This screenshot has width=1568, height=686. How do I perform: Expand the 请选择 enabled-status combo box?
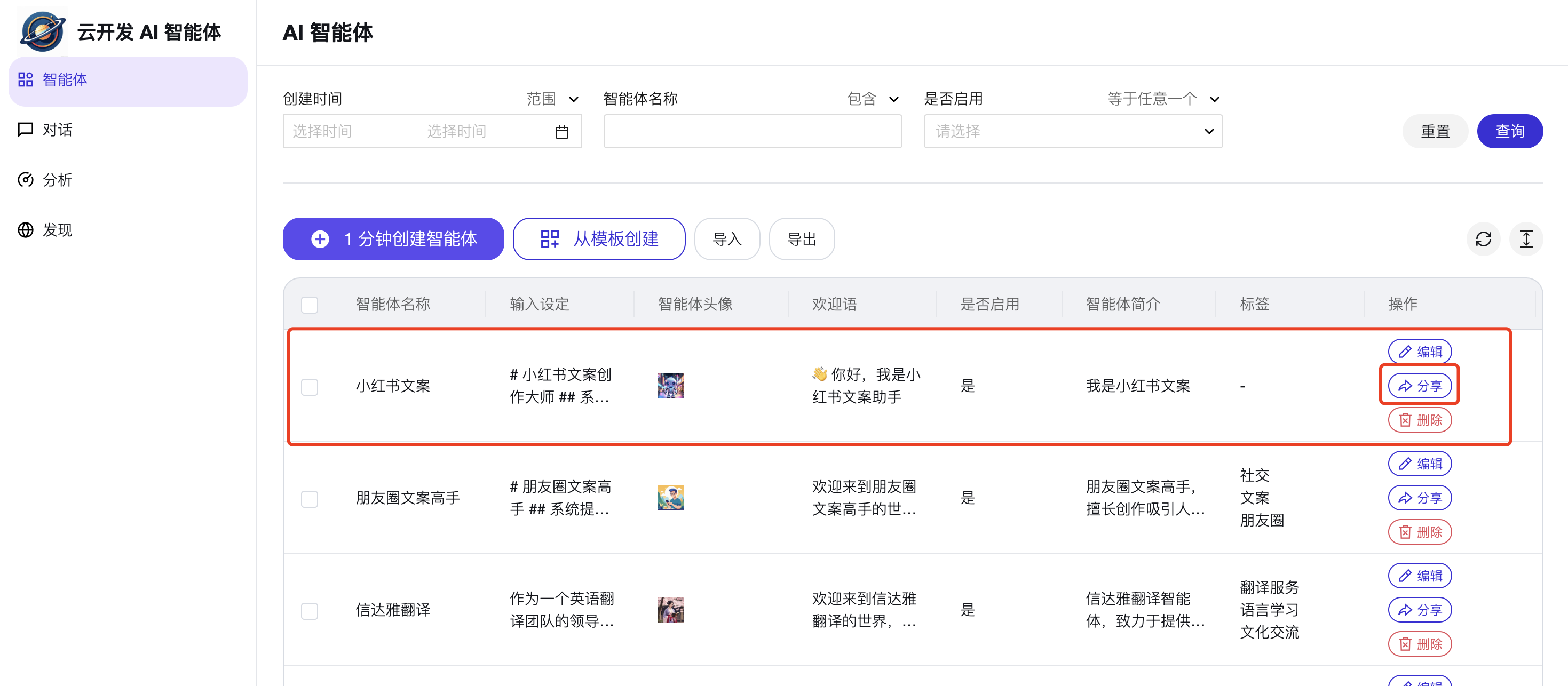[1073, 131]
